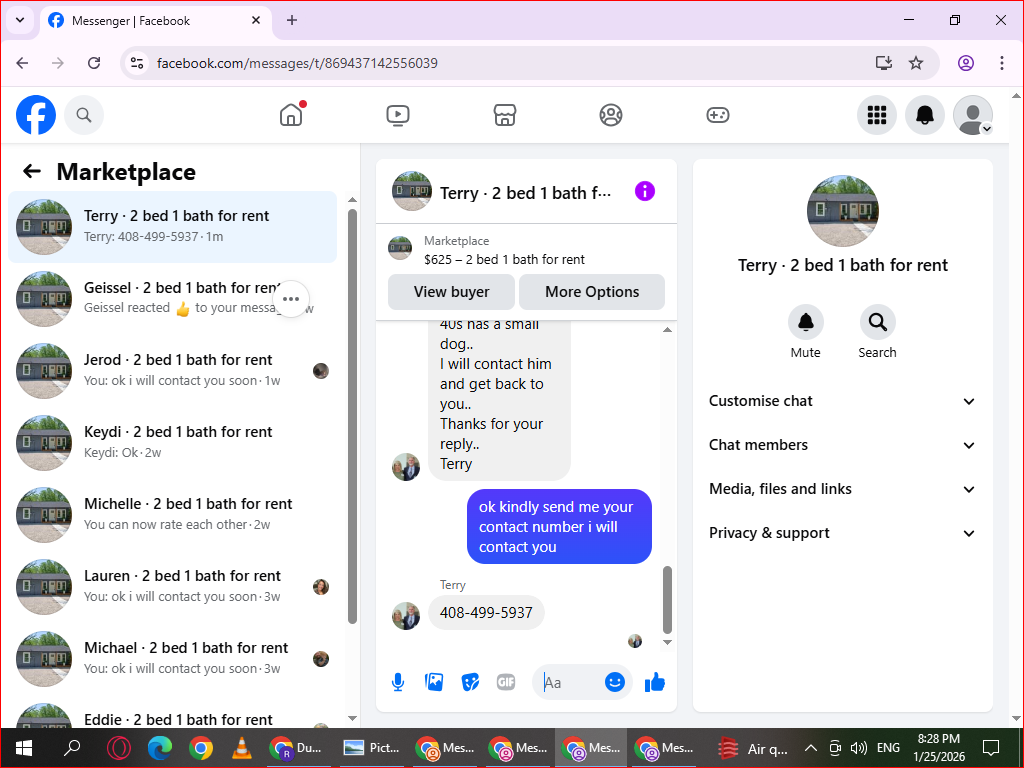The image size is (1024, 768).
Task: Open the Marketplace storefront icon
Action: pos(505,116)
